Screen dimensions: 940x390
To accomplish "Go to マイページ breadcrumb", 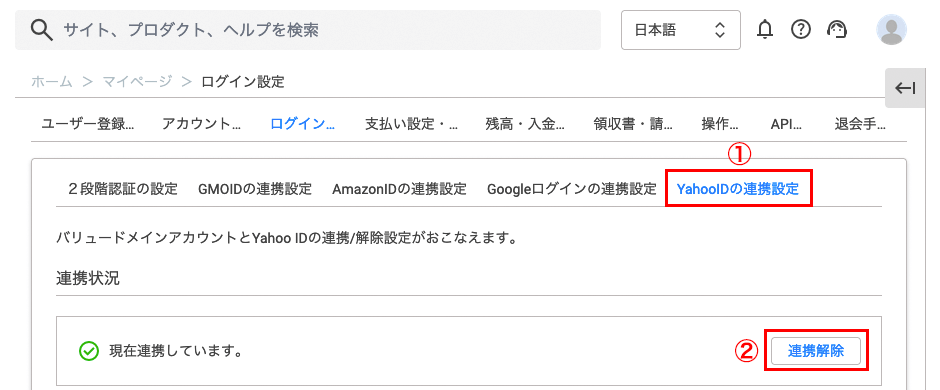I will coord(137,81).
